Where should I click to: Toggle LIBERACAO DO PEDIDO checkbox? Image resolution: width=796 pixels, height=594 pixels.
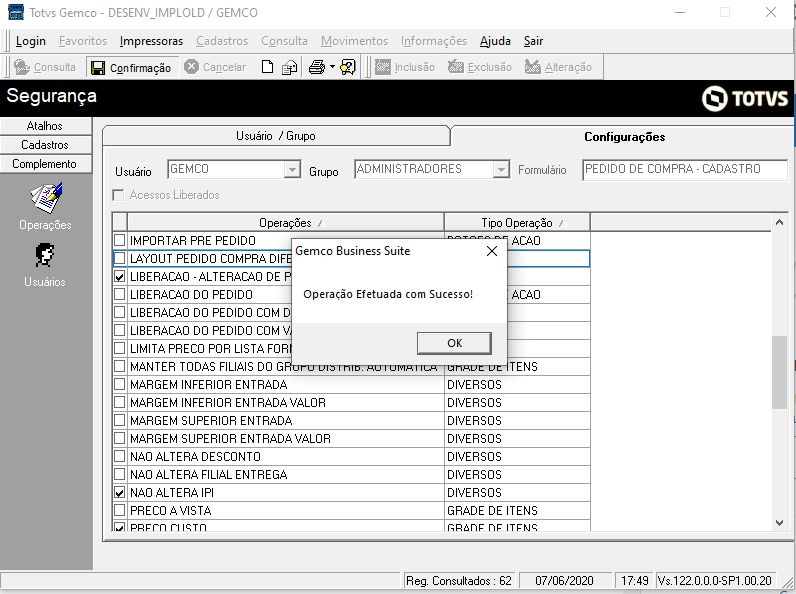coord(119,294)
